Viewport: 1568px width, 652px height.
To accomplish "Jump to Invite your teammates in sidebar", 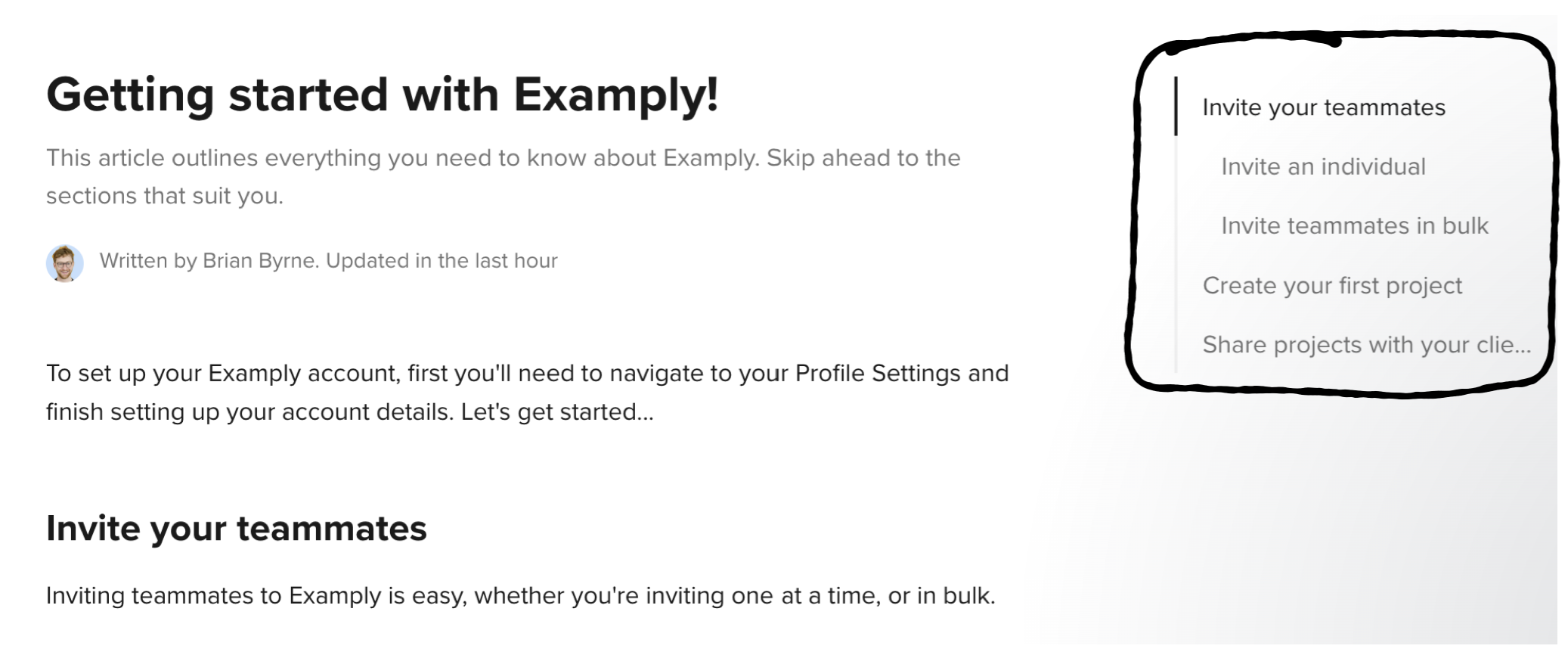I will point(1323,107).
